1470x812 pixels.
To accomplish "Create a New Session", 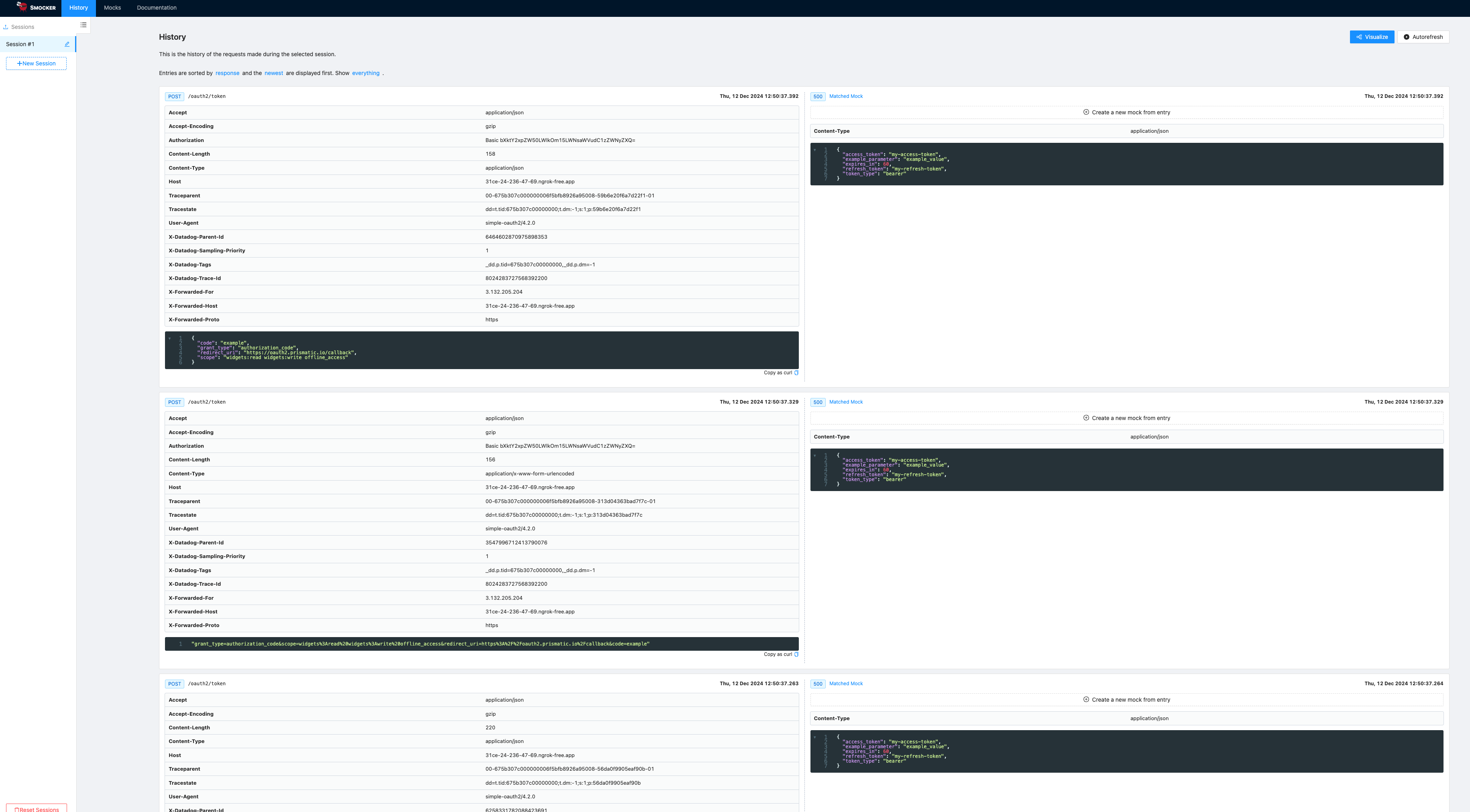I will coord(36,63).
